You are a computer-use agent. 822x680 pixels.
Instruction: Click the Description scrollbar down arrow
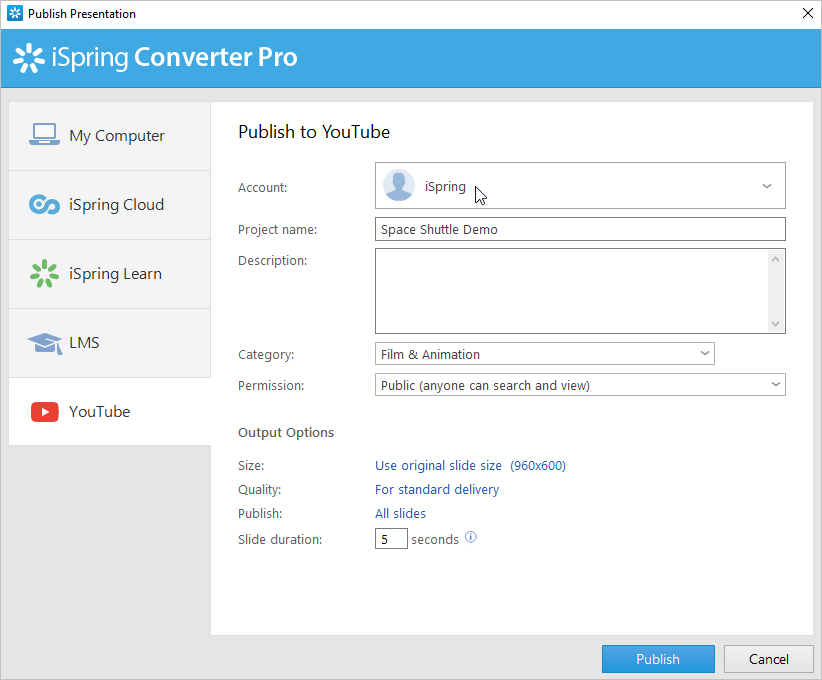coord(775,324)
